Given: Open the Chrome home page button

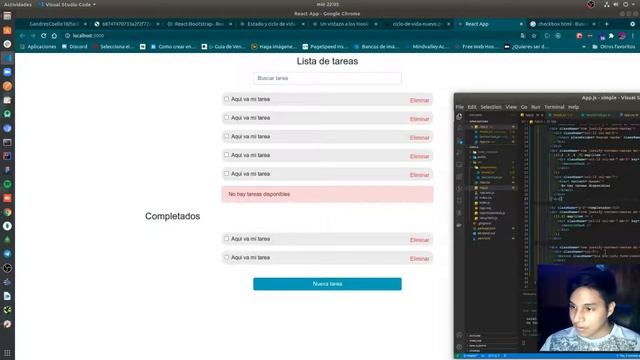Looking at the screenshot, I should pyautogui.click(x=54, y=36).
